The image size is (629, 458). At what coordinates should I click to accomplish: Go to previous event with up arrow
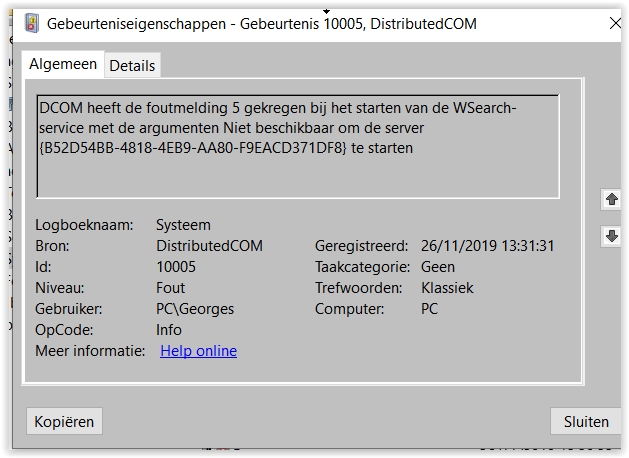pos(611,200)
